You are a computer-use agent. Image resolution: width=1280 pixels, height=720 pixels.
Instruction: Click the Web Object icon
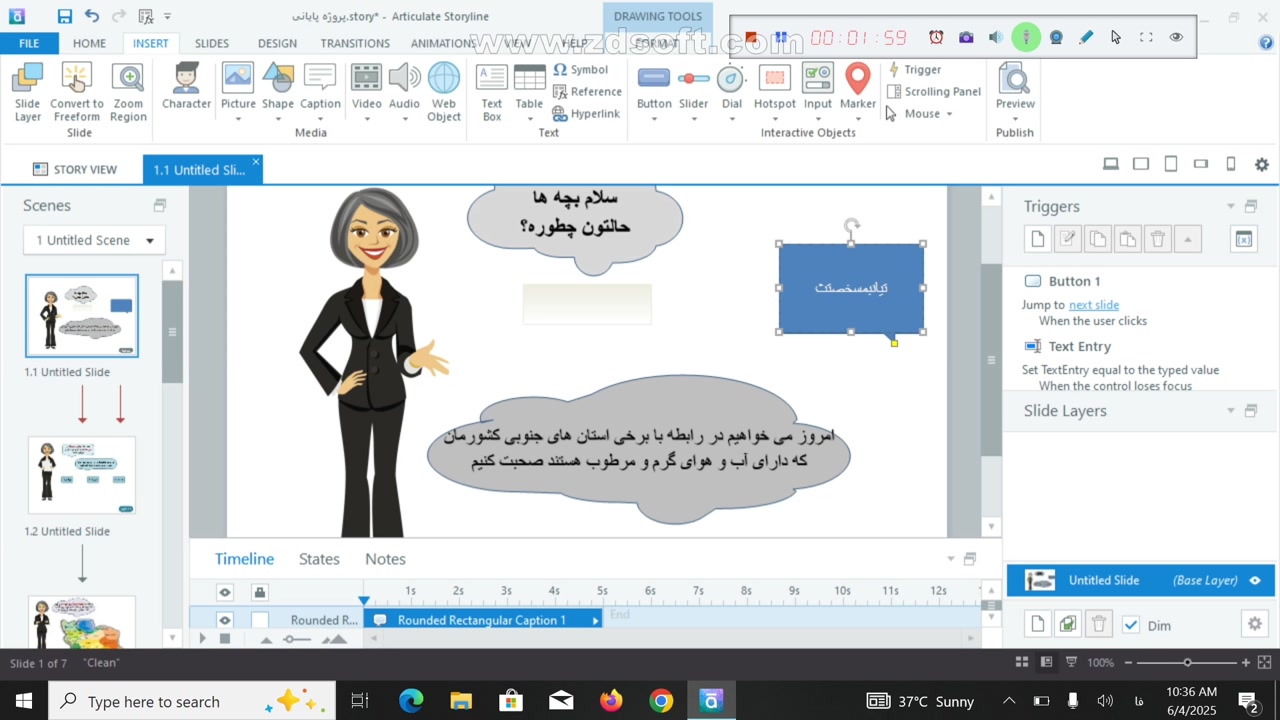pos(444,91)
